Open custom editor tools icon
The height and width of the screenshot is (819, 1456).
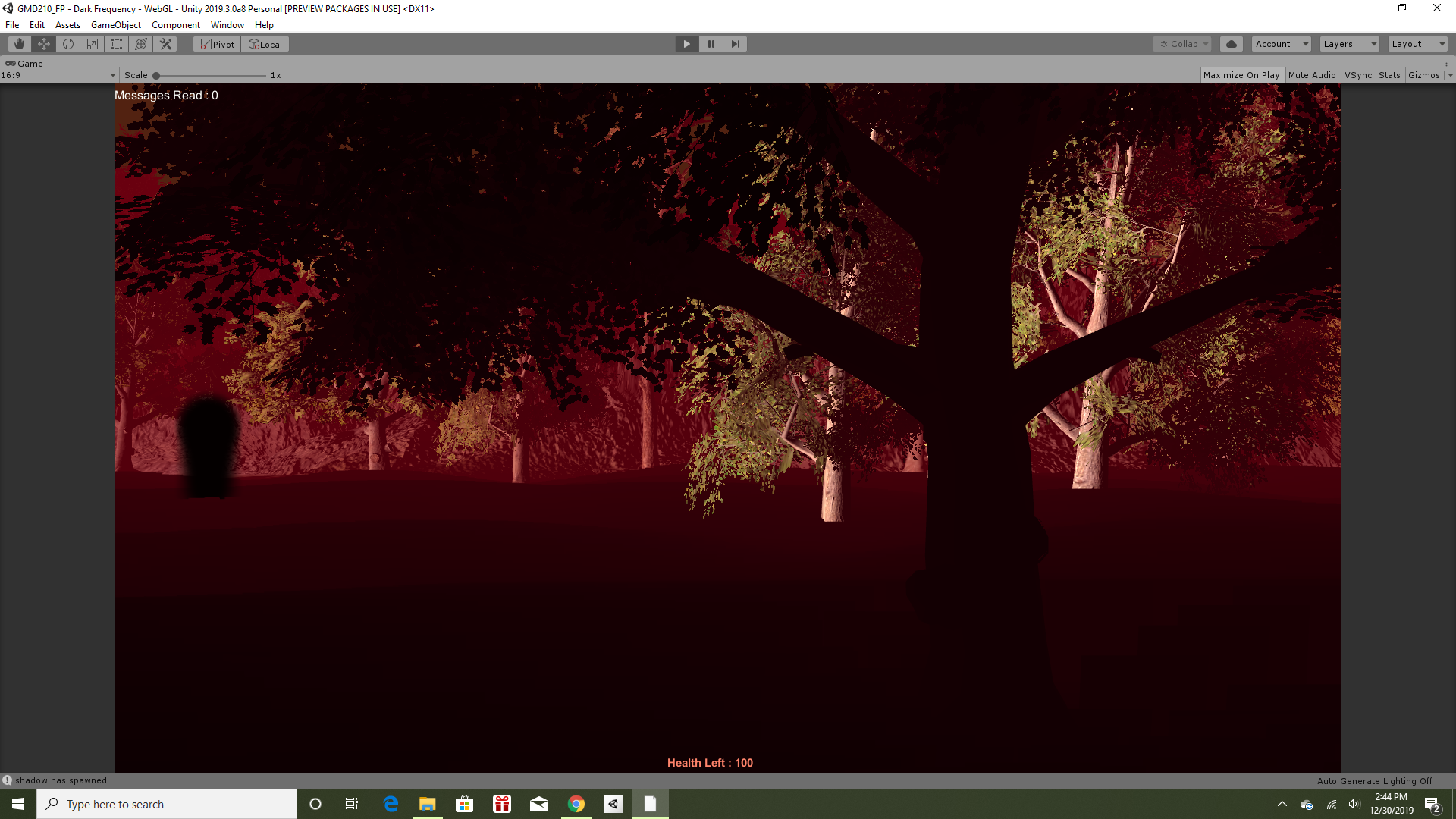[x=165, y=44]
